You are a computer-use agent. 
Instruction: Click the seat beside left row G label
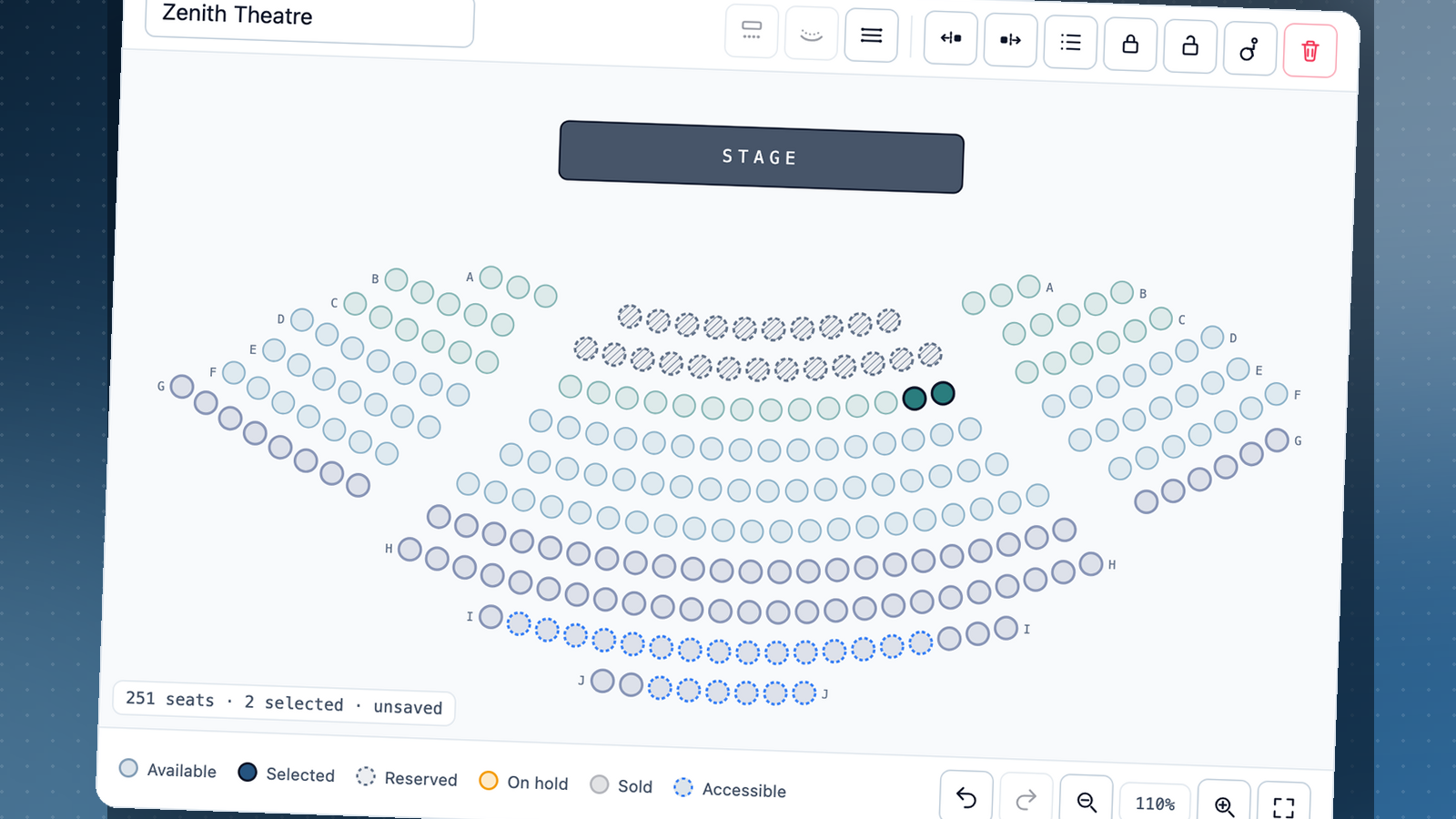[x=182, y=386]
